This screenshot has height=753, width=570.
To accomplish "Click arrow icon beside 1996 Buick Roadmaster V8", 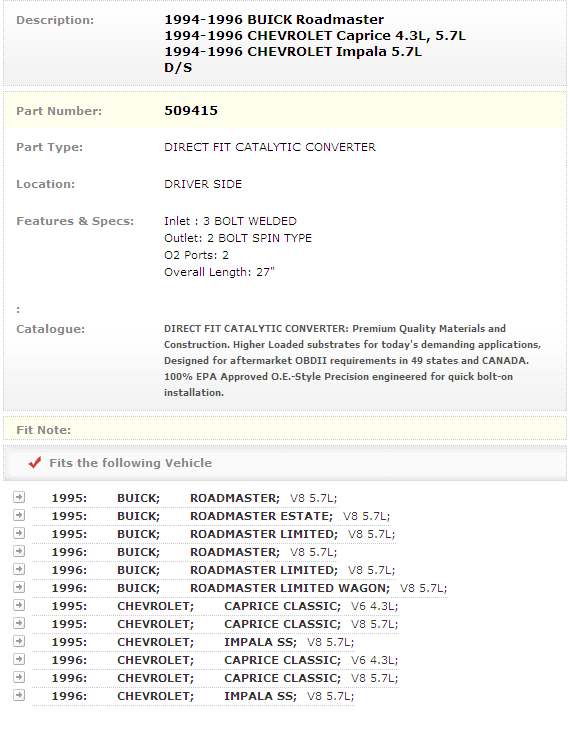I will 19,551.
